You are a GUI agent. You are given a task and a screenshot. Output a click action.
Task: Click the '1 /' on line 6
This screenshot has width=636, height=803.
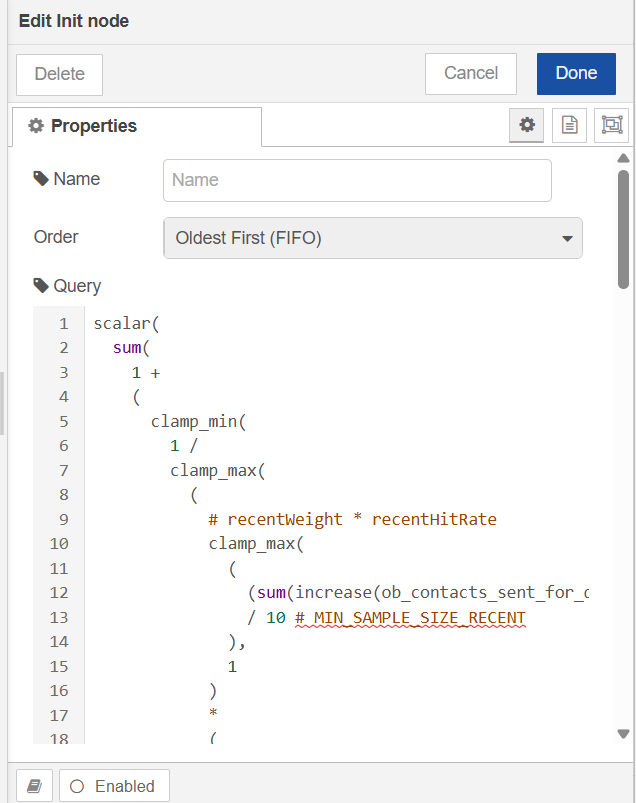(184, 446)
